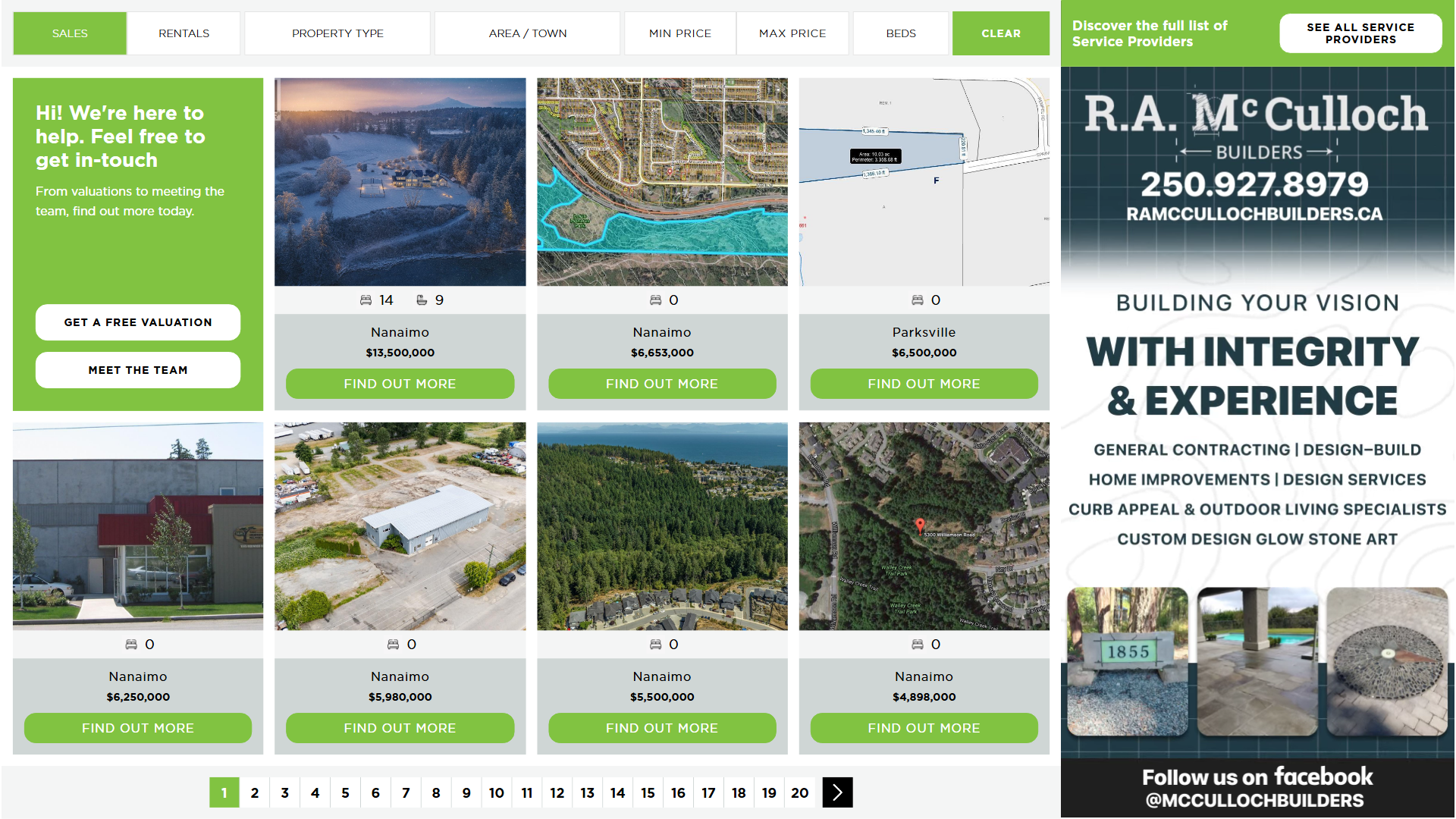Click bed icon on $6,250,000 listing

point(131,645)
